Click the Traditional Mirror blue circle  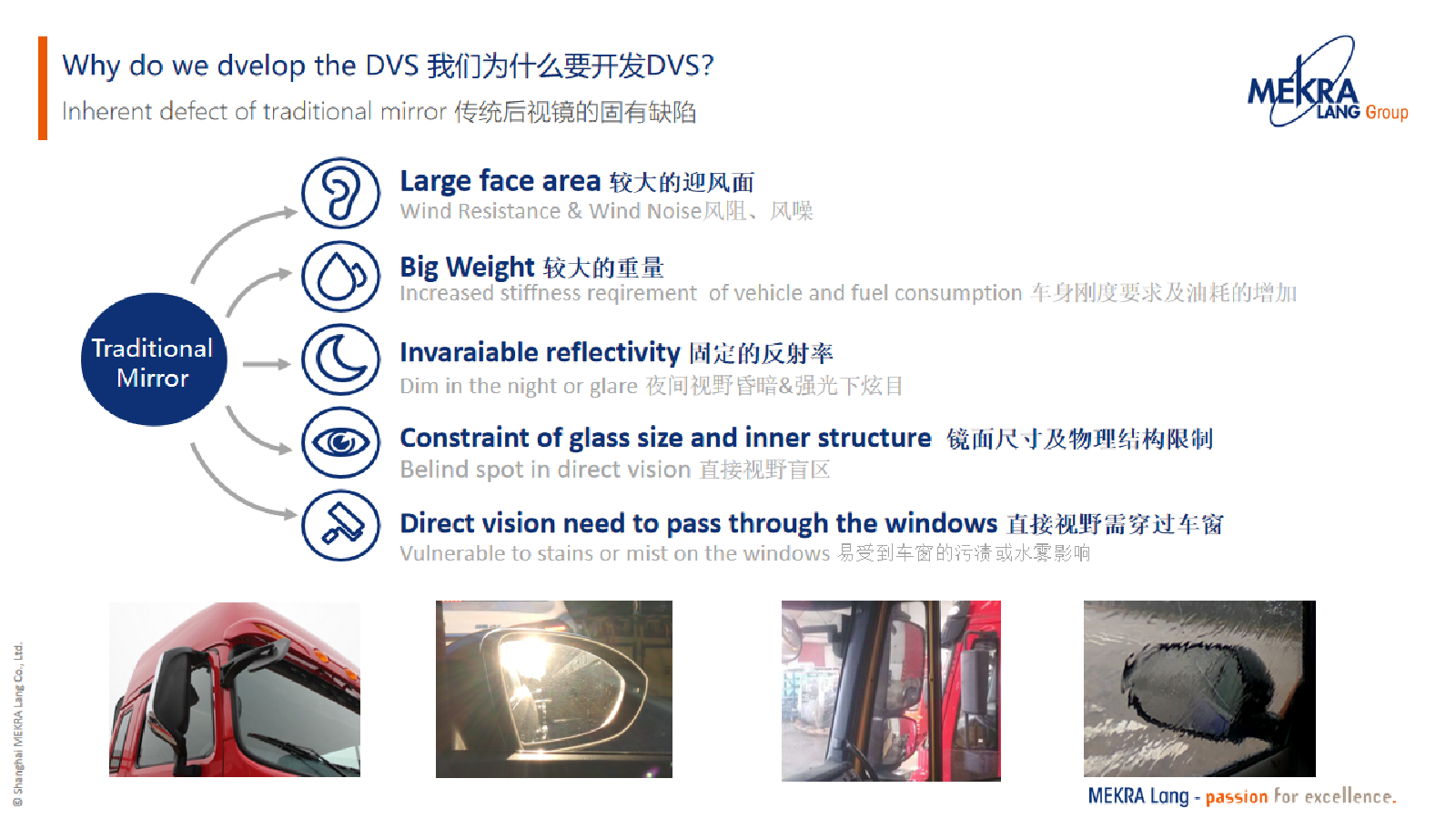click(x=154, y=359)
